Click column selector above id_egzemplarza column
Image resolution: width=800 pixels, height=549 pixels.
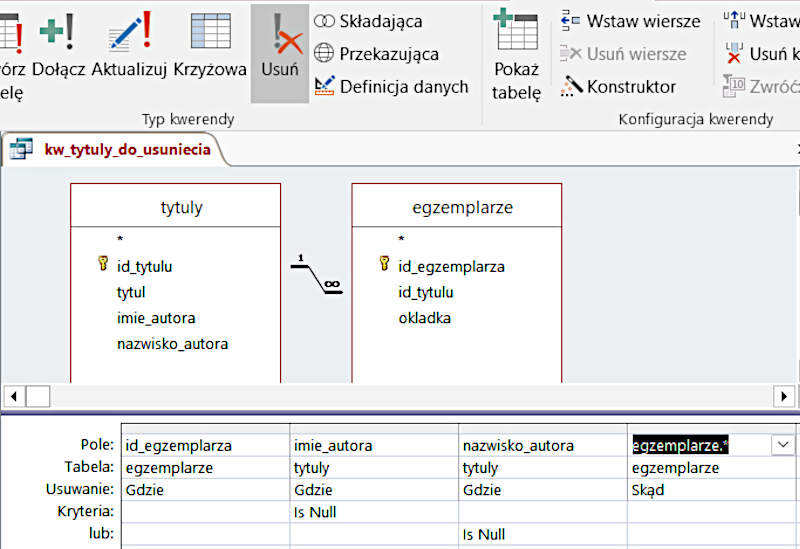point(206,429)
